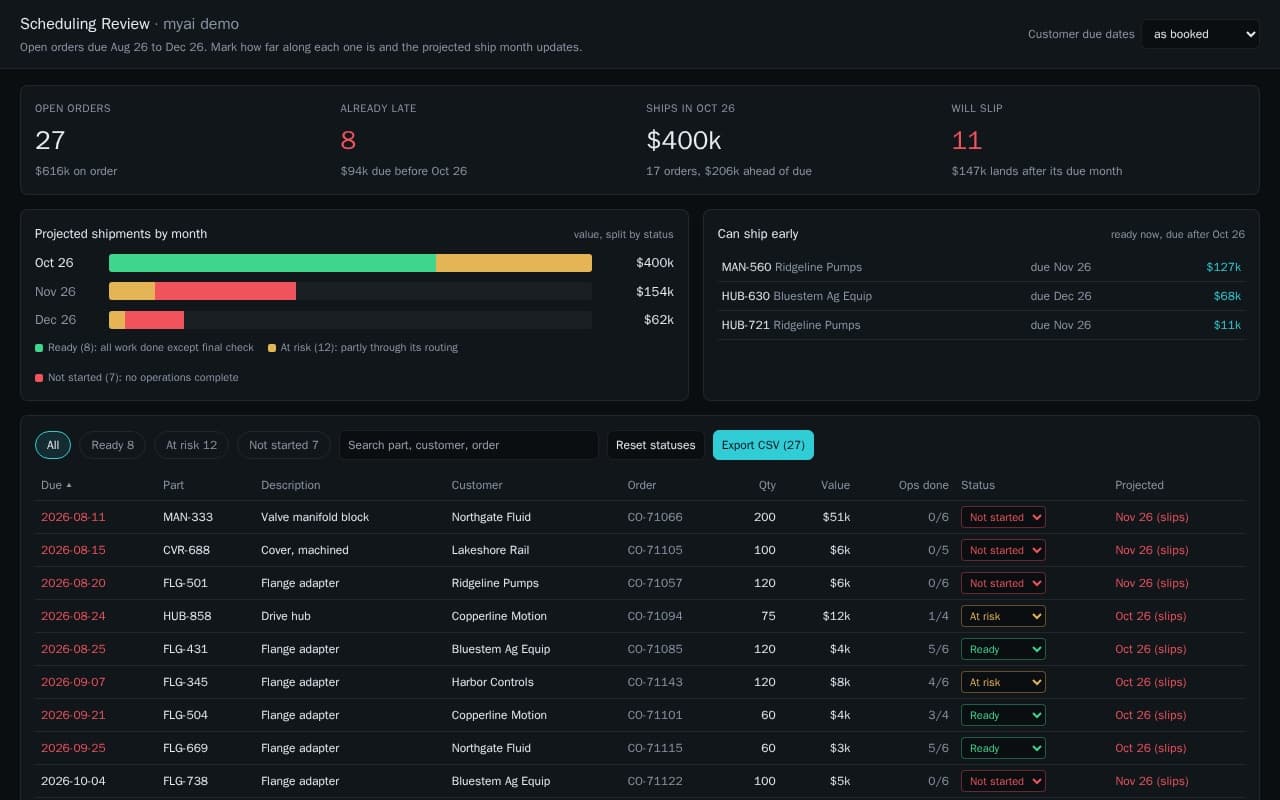Change status of FLG-345 order
This screenshot has height=800, width=1280.
coord(1003,682)
